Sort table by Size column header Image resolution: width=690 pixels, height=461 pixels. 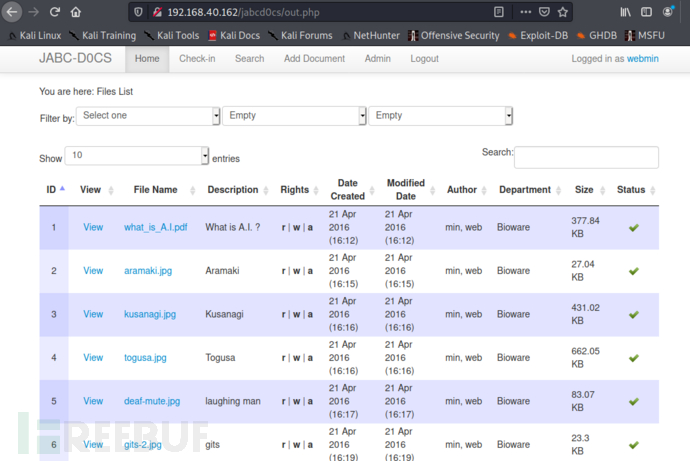pyautogui.click(x=584, y=190)
